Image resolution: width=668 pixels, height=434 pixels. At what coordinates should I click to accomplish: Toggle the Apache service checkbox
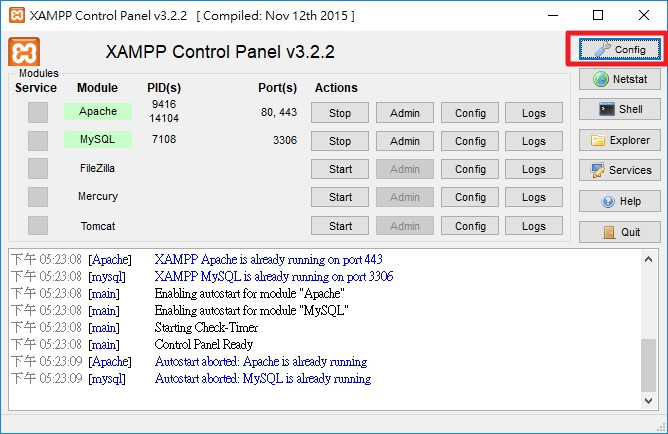coord(38,112)
